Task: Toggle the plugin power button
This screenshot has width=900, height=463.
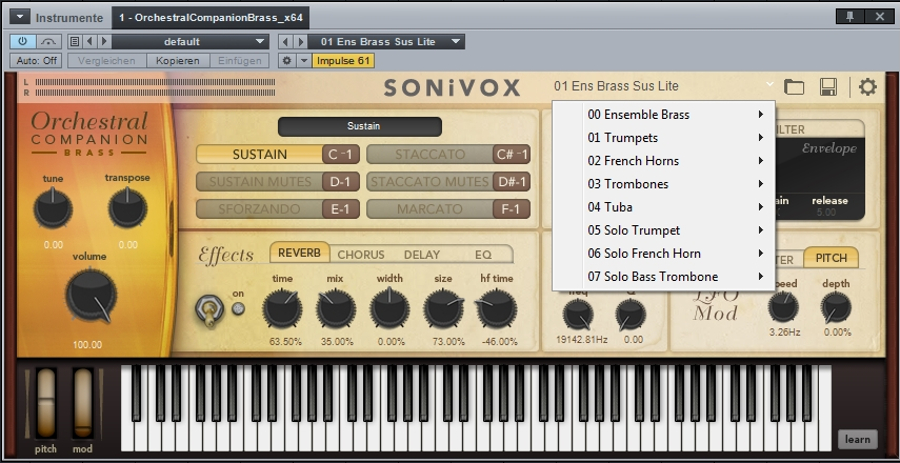Action: 23,41
